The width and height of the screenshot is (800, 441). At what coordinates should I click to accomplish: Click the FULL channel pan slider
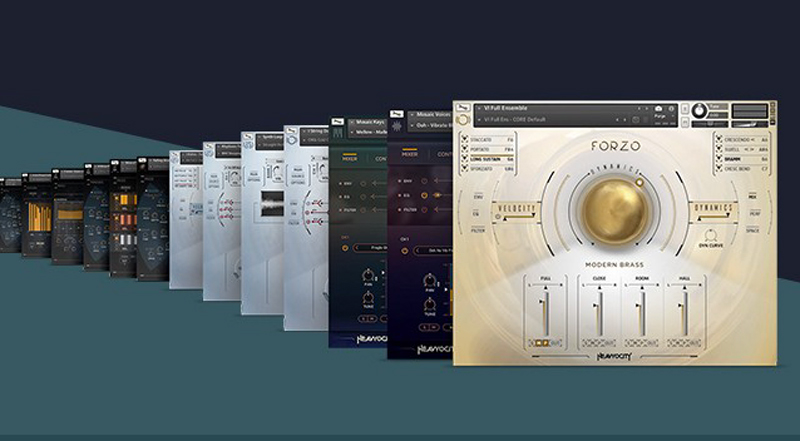click(545, 286)
